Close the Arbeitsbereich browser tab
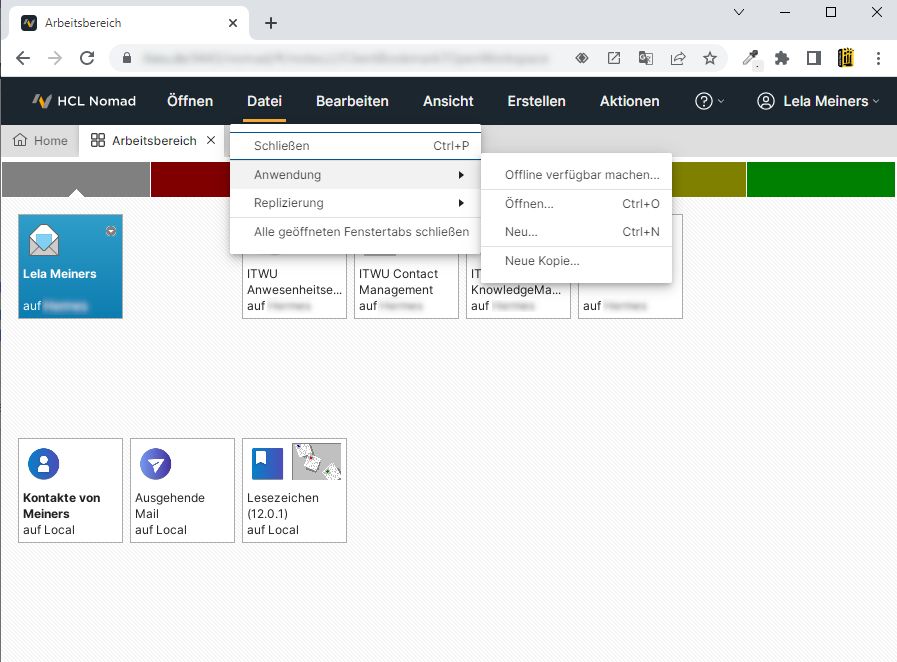The height and width of the screenshot is (662, 897). tap(233, 23)
